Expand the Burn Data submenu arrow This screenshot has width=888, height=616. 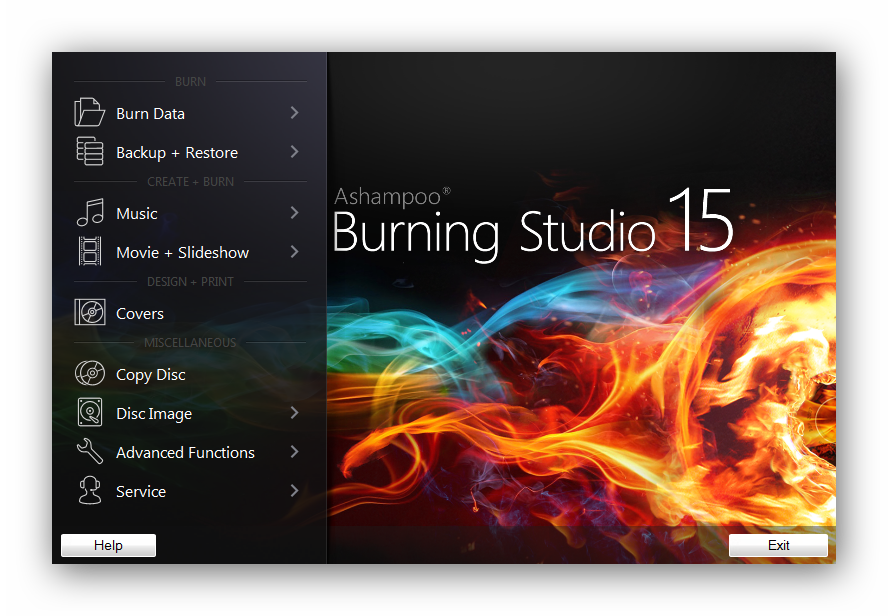(294, 113)
